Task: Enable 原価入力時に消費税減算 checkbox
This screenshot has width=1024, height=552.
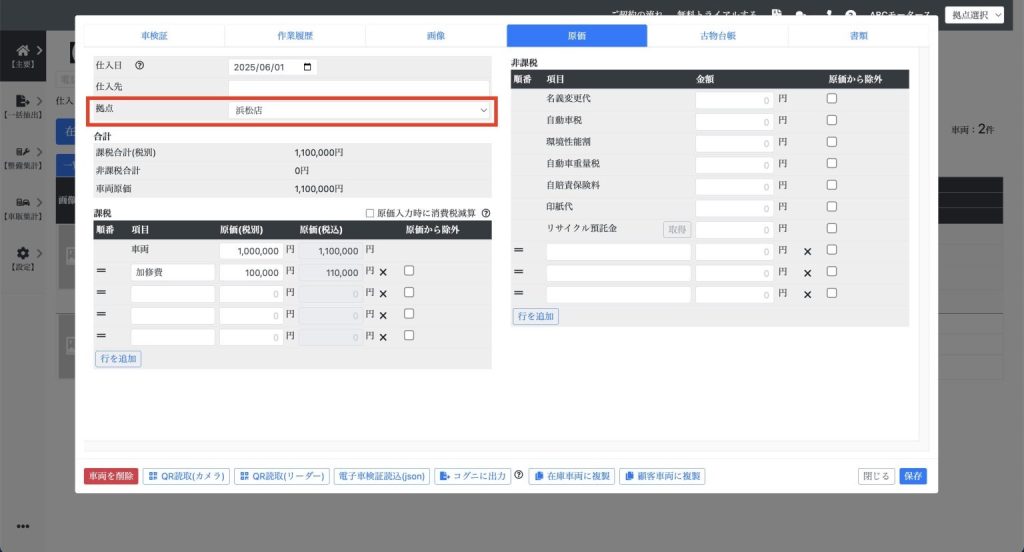Action: [370, 213]
